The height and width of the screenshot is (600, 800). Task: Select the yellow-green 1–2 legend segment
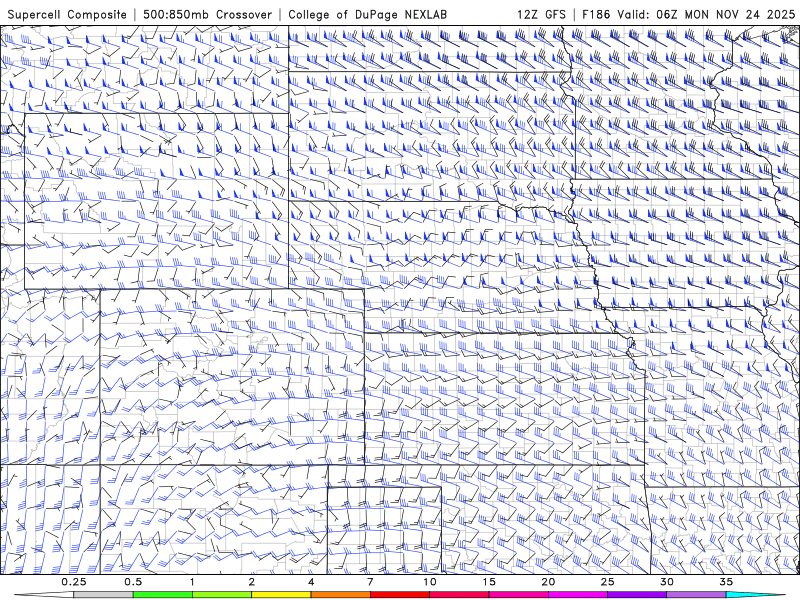click(x=221, y=595)
